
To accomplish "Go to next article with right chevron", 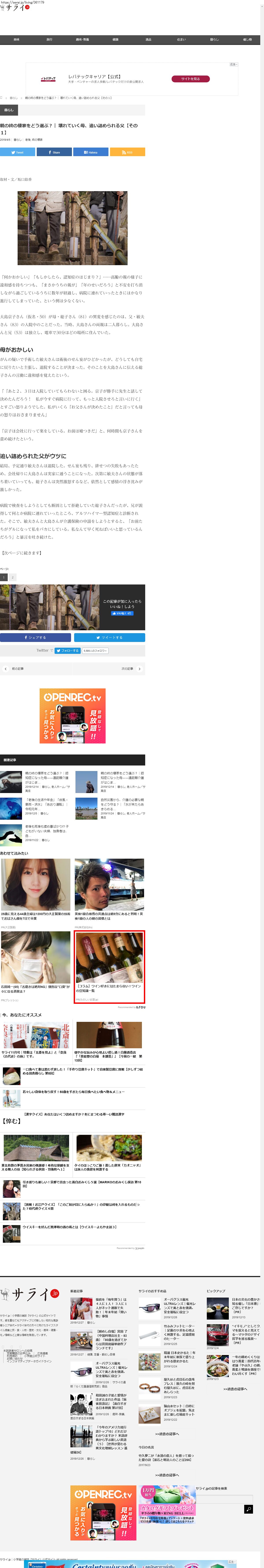I will coord(139,668).
